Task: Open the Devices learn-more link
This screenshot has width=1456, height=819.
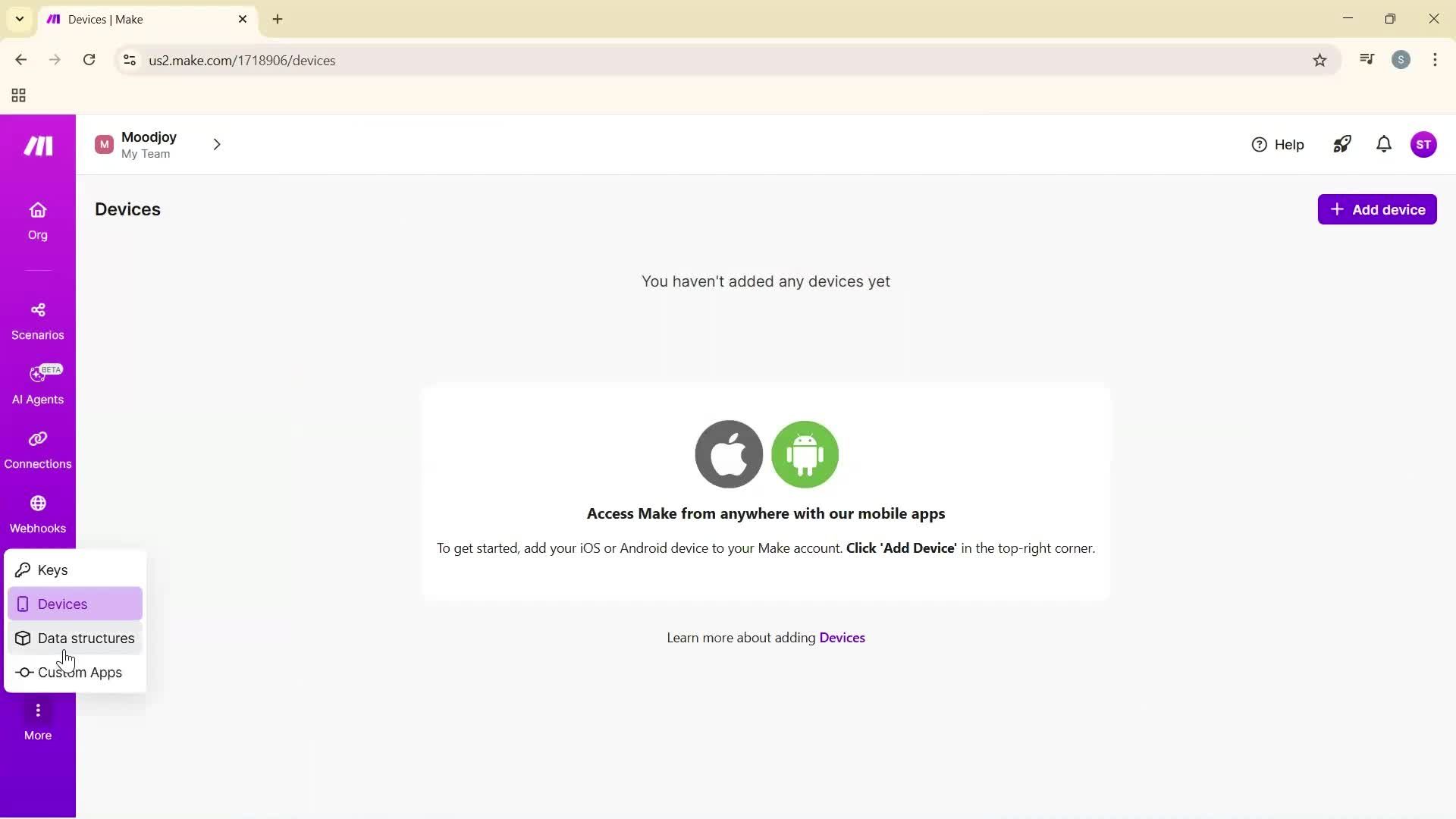Action: click(842, 638)
